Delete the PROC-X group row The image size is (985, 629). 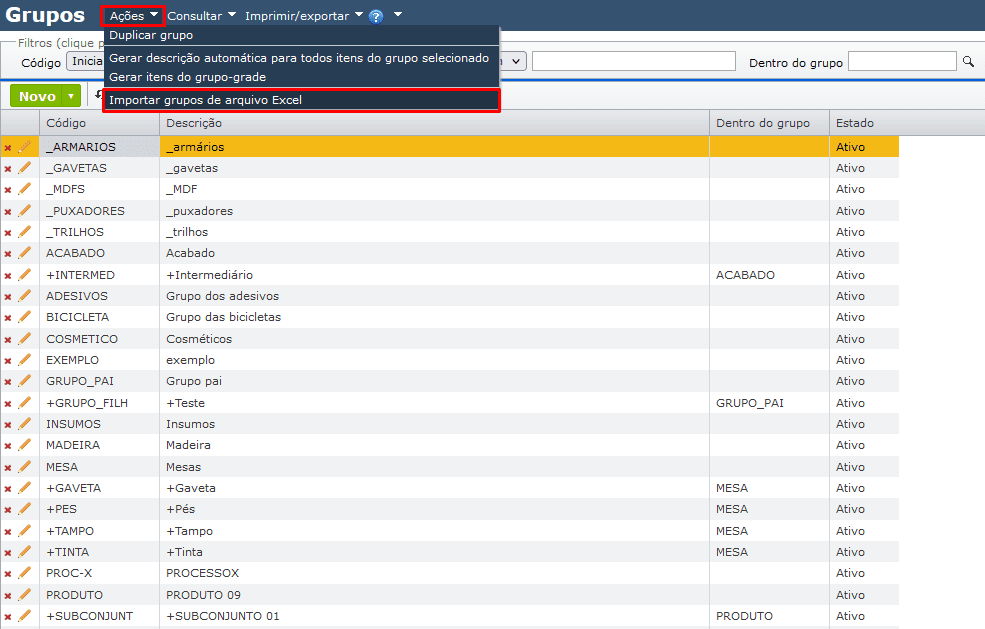click(x=8, y=574)
